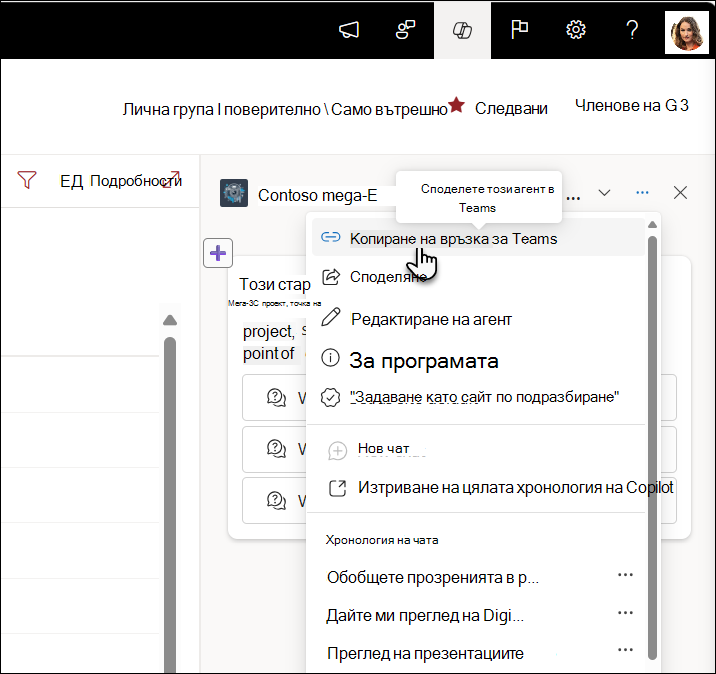Click the megaphone announcements icon
Viewport: 716px width, 674px height.
349,30
